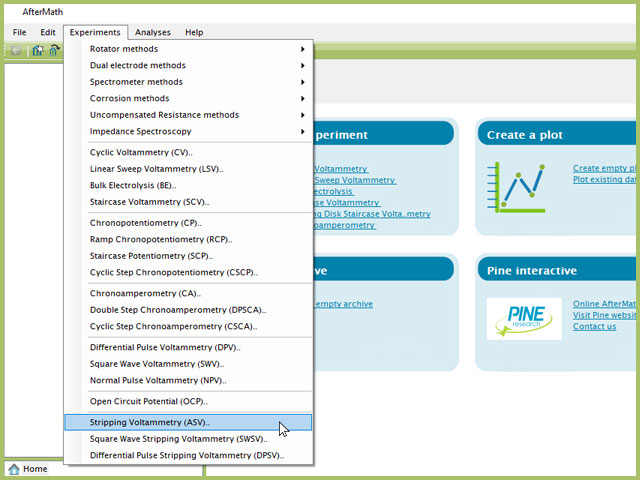Choose Double Step Chronoamperometry (DPSCA) entry
The image size is (640, 480).
pyautogui.click(x=188, y=310)
